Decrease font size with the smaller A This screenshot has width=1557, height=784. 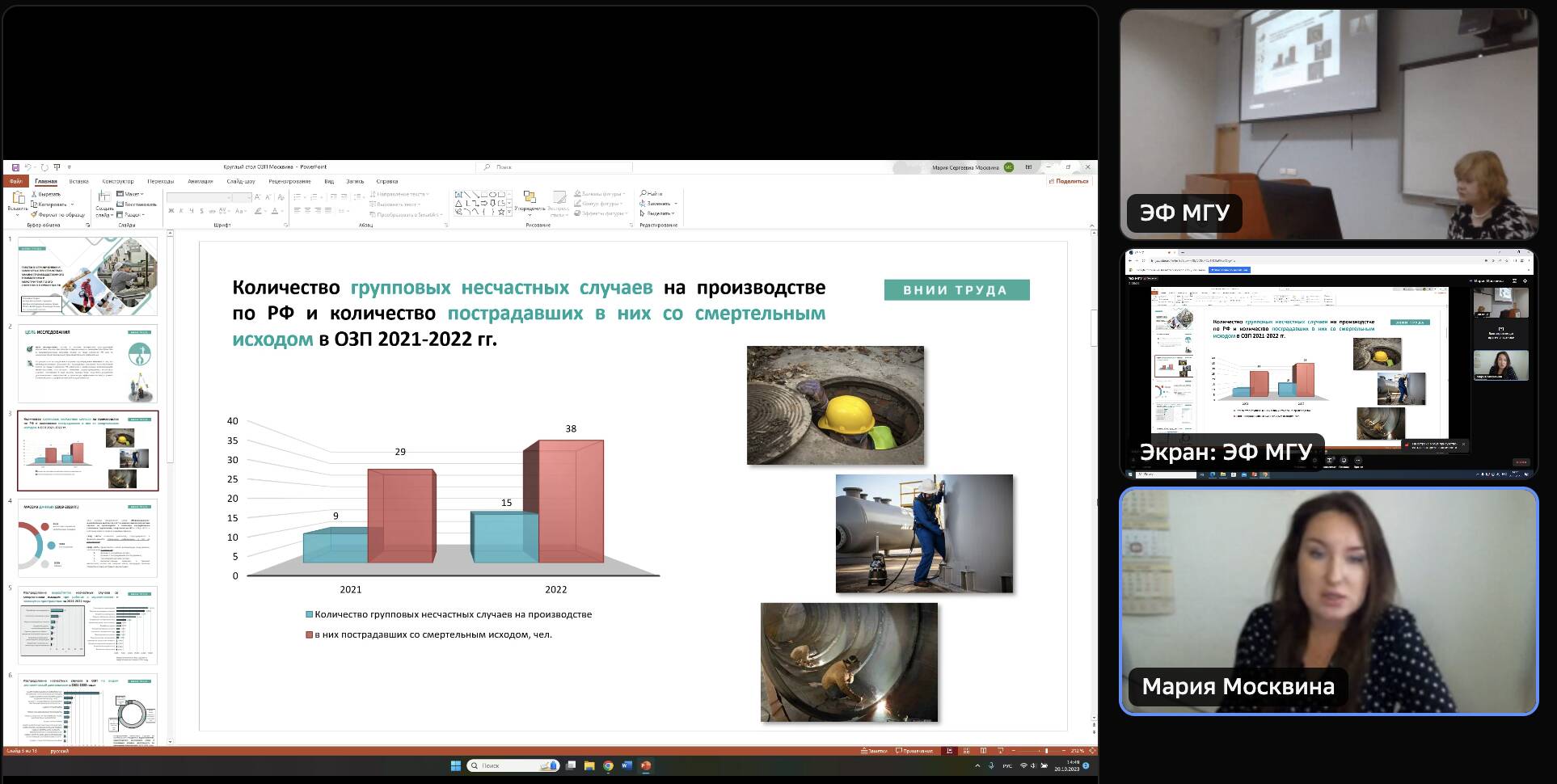point(268,197)
